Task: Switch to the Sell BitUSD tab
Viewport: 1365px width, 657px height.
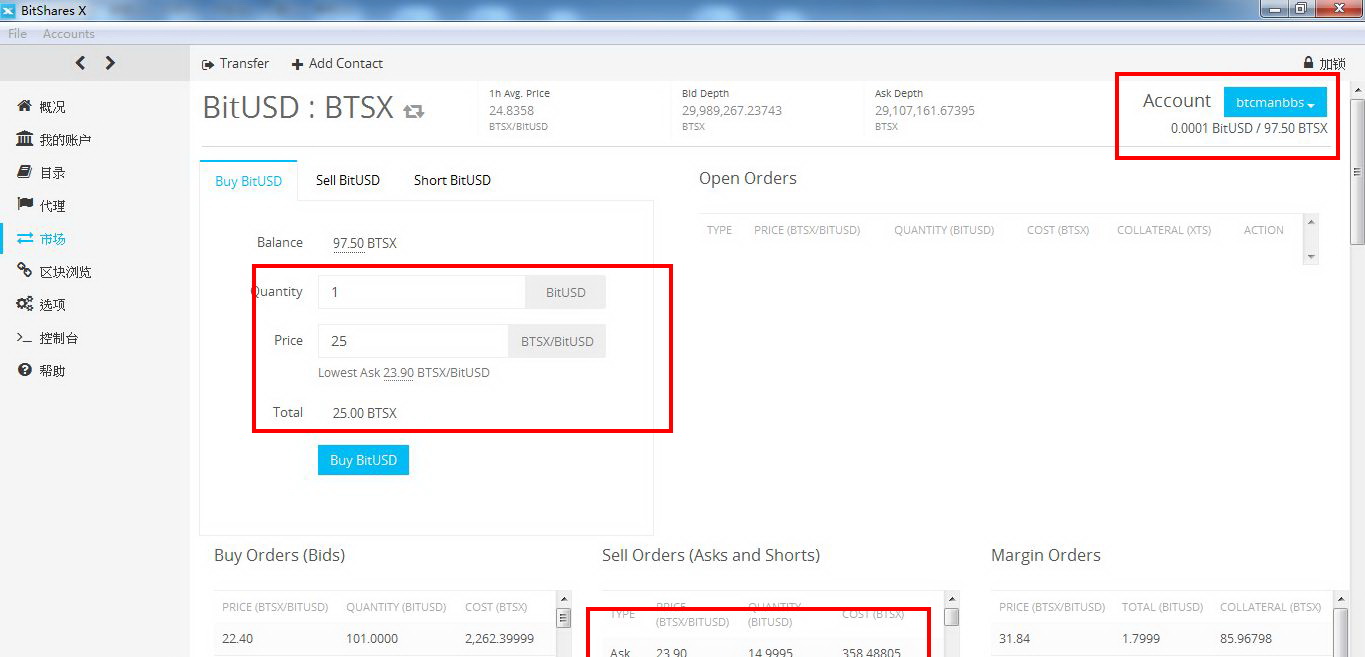Action: pyautogui.click(x=348, y=180)
